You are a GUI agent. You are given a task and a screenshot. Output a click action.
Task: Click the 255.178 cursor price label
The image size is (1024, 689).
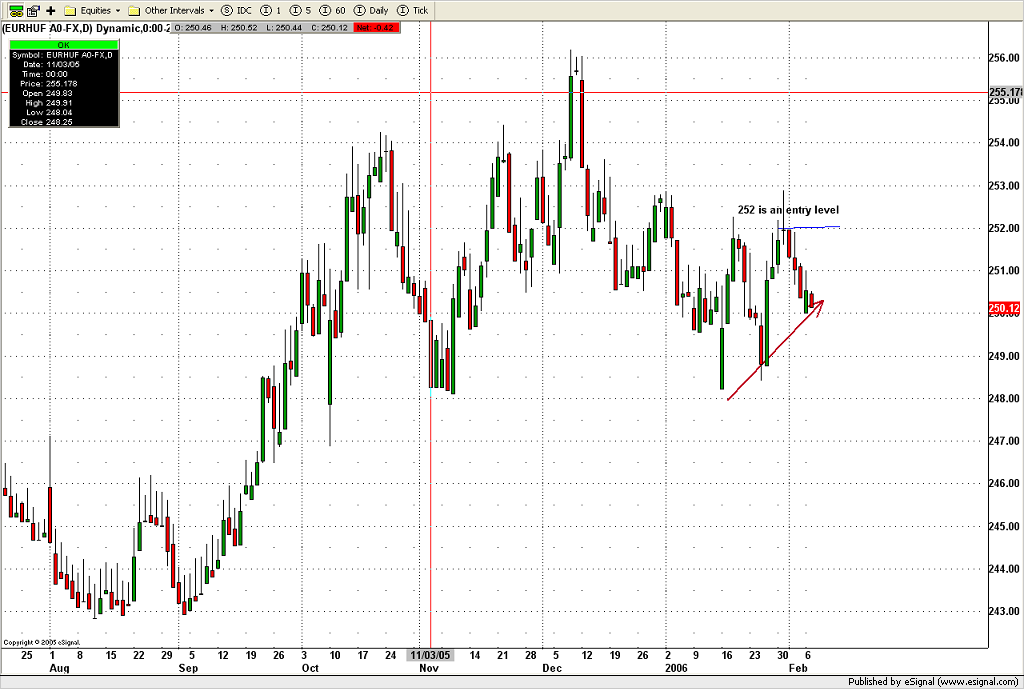(x=1004, y=93)
